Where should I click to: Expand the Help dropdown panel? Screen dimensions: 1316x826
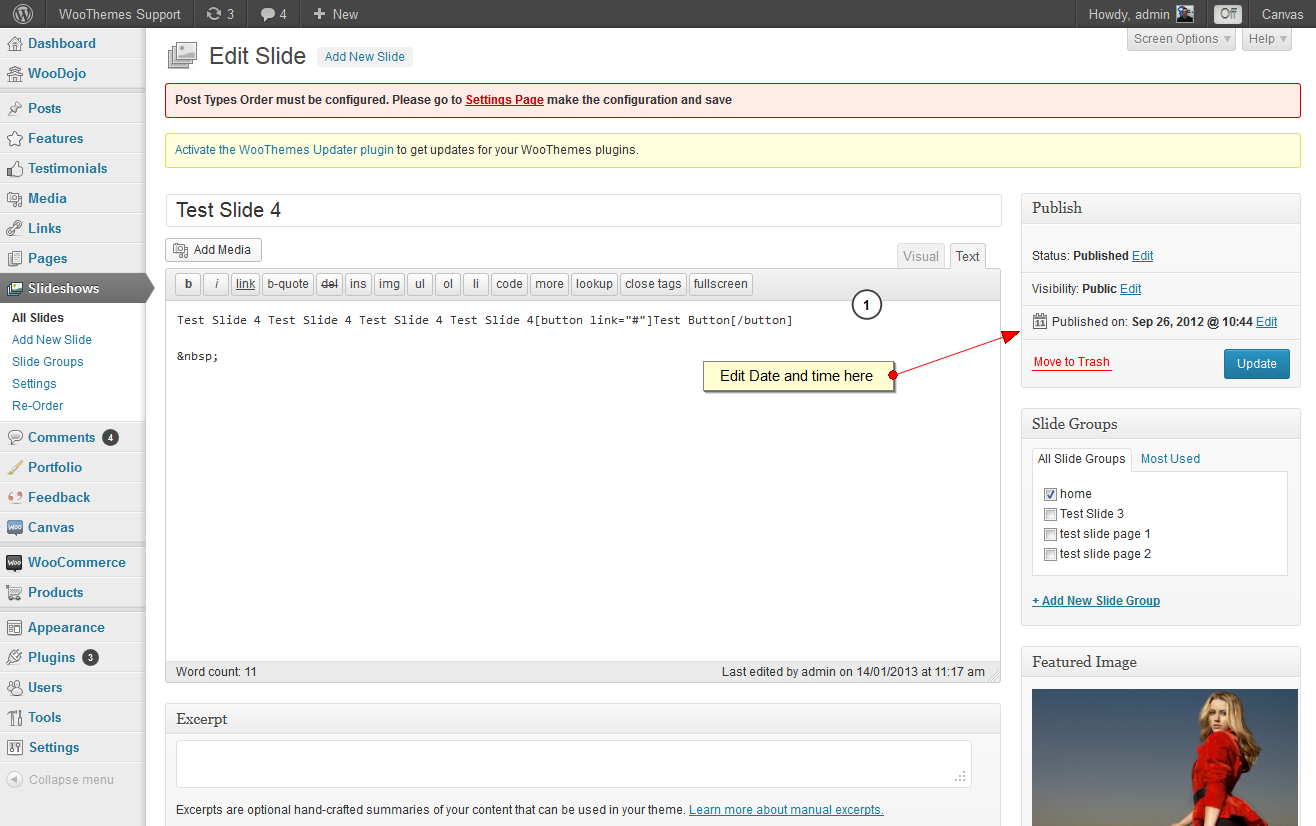pos(1266,39)
